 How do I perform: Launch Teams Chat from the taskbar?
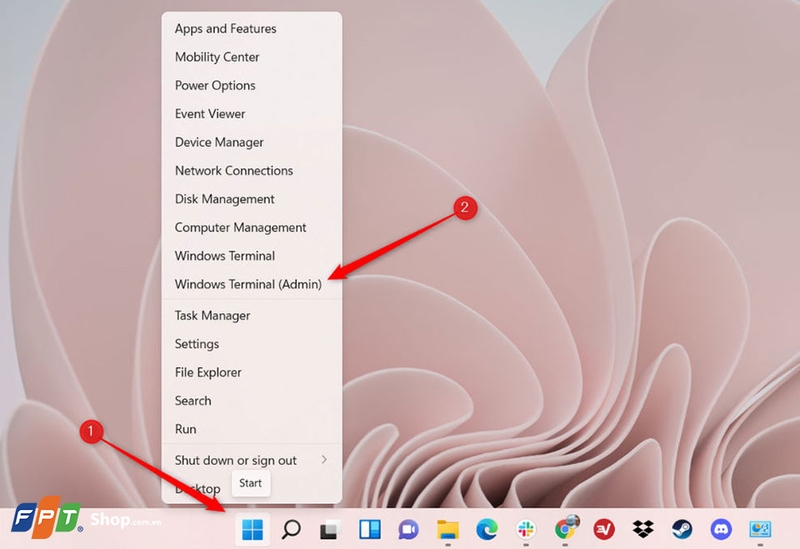click(x=408, y=530)
